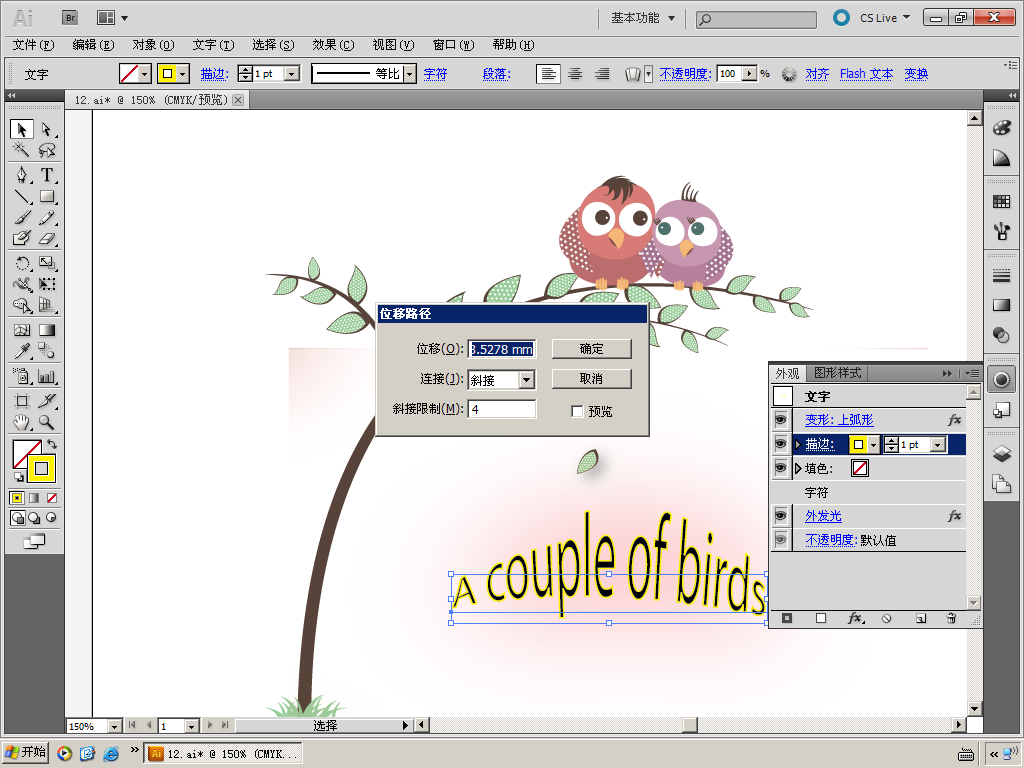This screenshot has height=768, width=1024.
Task: Open fill color dropdown in control bar
Action: click(x=144, y=74)
